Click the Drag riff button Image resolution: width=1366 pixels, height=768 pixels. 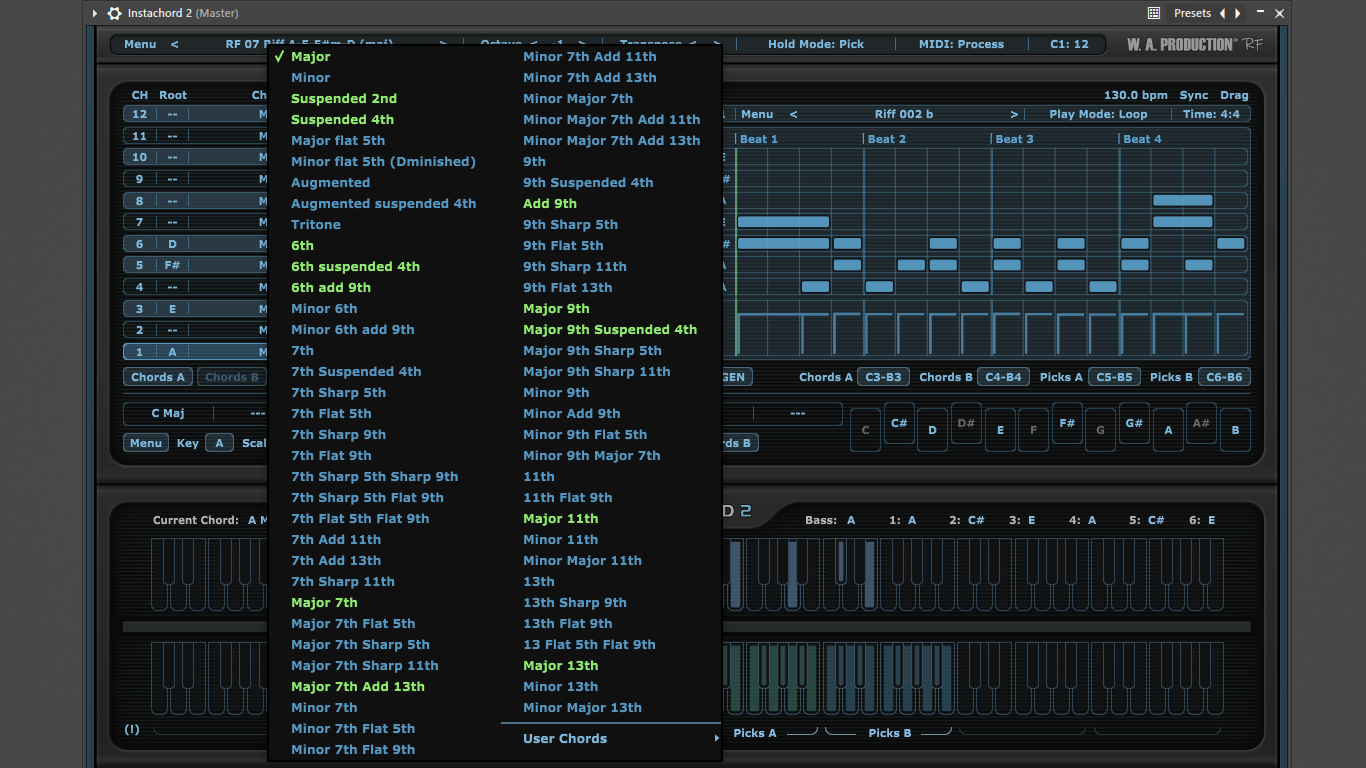coord(1234,95)
